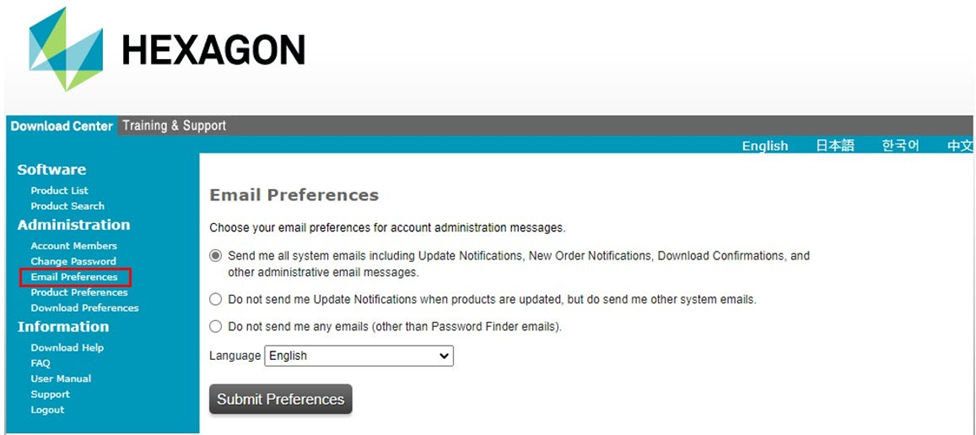976x435 pixels.
Task: Open Product List in sidebar
Action: point(59,190)
